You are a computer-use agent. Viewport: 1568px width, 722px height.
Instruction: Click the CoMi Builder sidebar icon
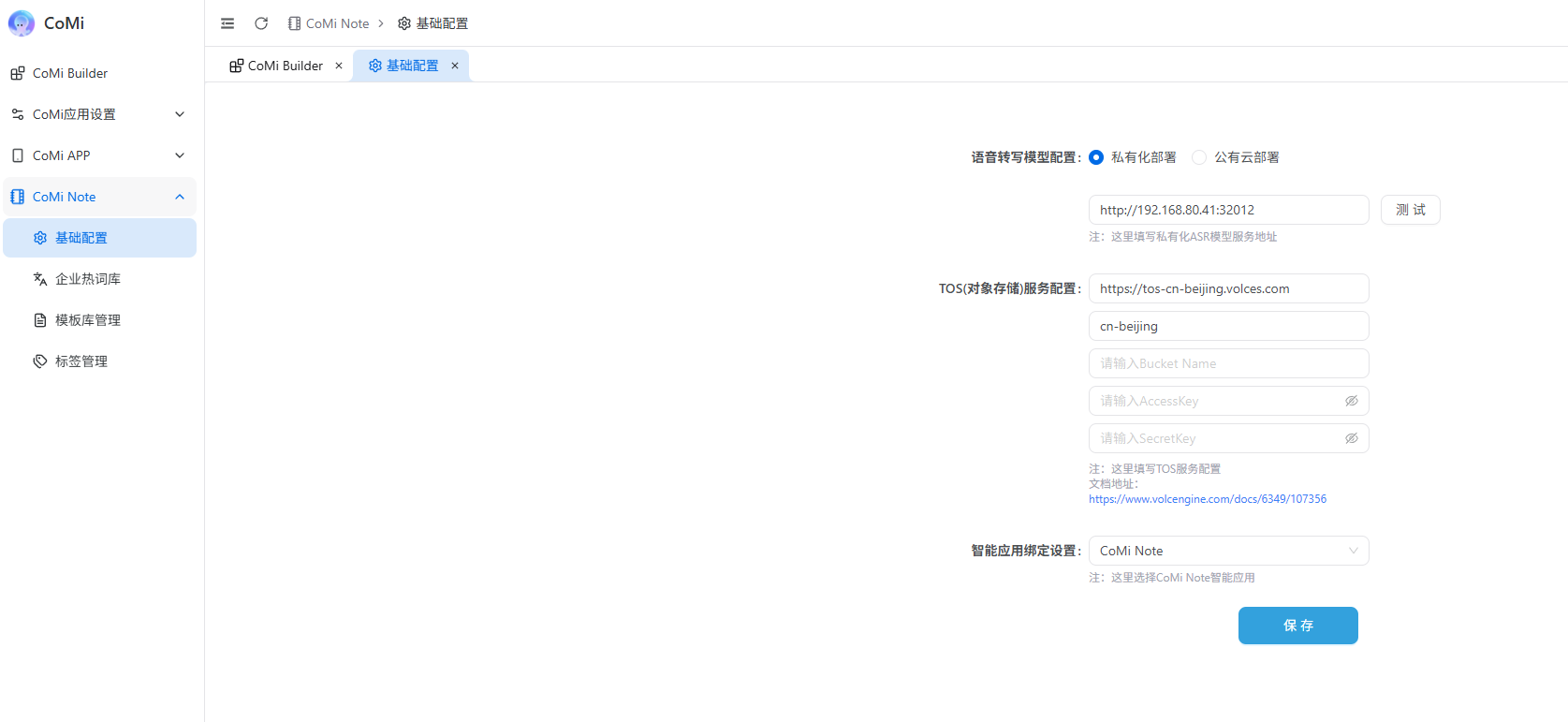(x=18, y=73)
